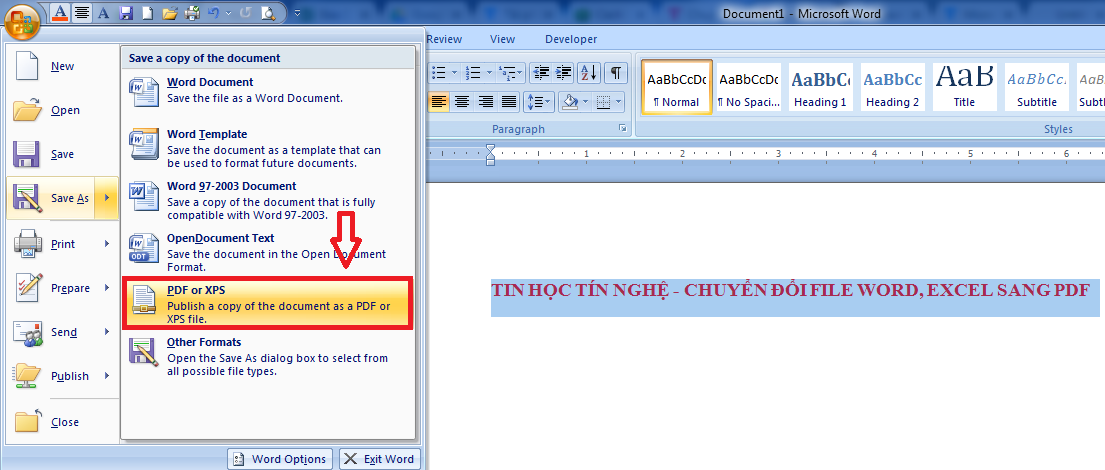The image size is (1105, 470).
Task: Click the center-lines icon in quick access toolbar
Action: (x=82, y=13)
